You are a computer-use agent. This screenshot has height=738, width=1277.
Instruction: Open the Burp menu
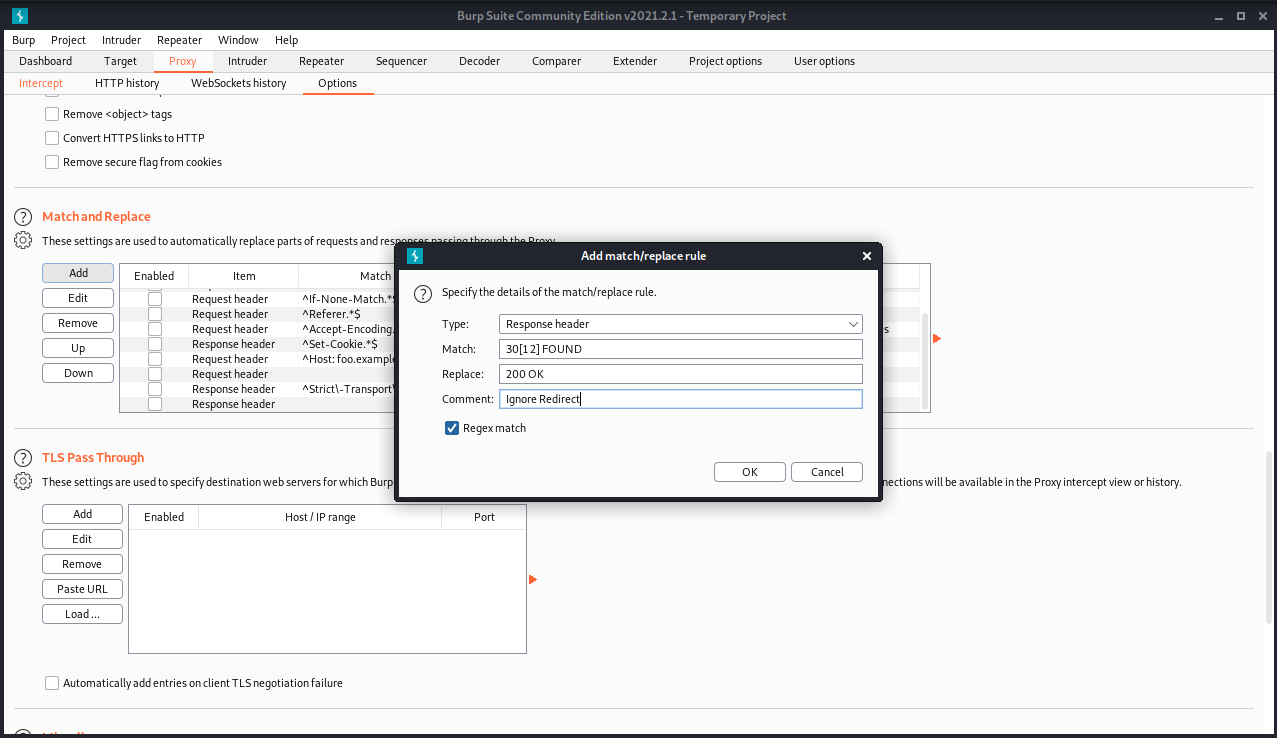click(24, 40)
